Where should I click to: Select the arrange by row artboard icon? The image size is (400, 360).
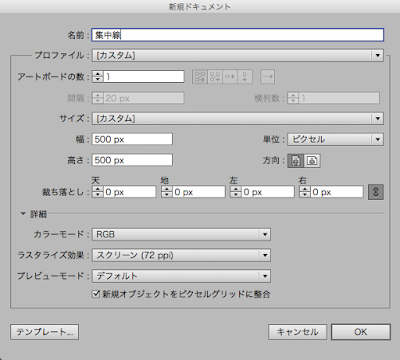[x=230, y=77]
